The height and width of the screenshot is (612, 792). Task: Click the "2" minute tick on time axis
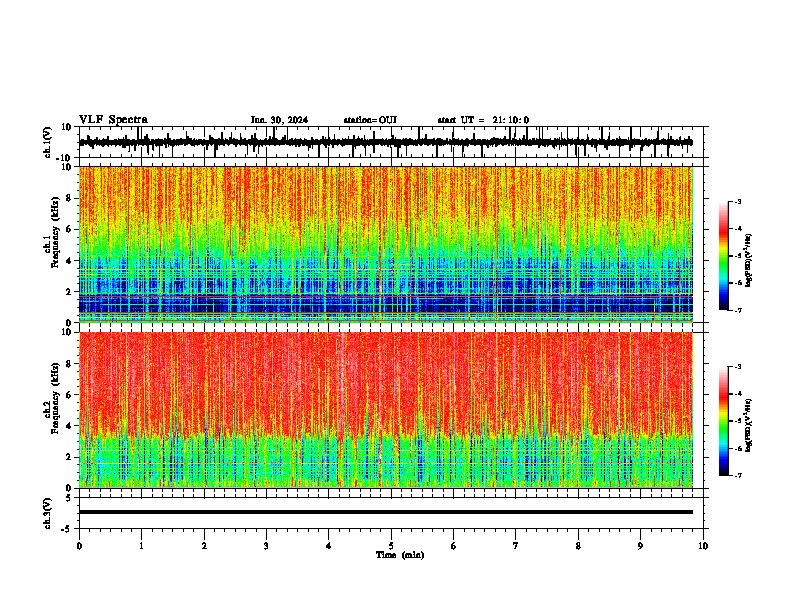click(204, 546)
